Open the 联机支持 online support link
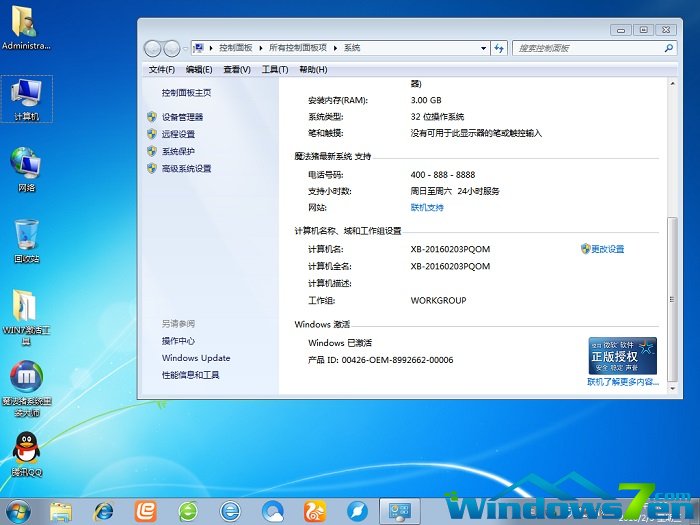 pyautogui.click(x=427, y=208)
